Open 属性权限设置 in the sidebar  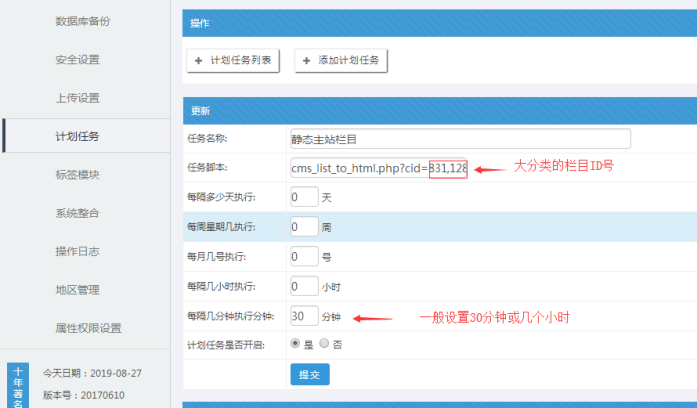click(88, 328)
